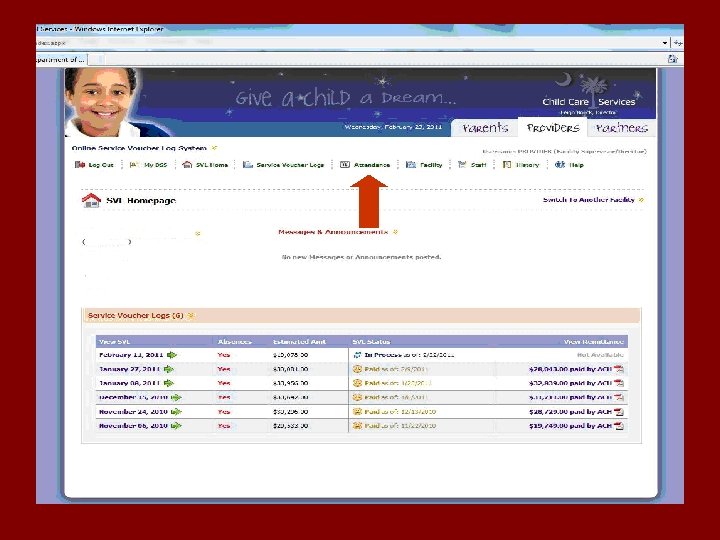Click the Estimated Amt column header
Image resolution: width=720 pixels, height=540 pixels.
pyautogui.click(x=299, y=342)
